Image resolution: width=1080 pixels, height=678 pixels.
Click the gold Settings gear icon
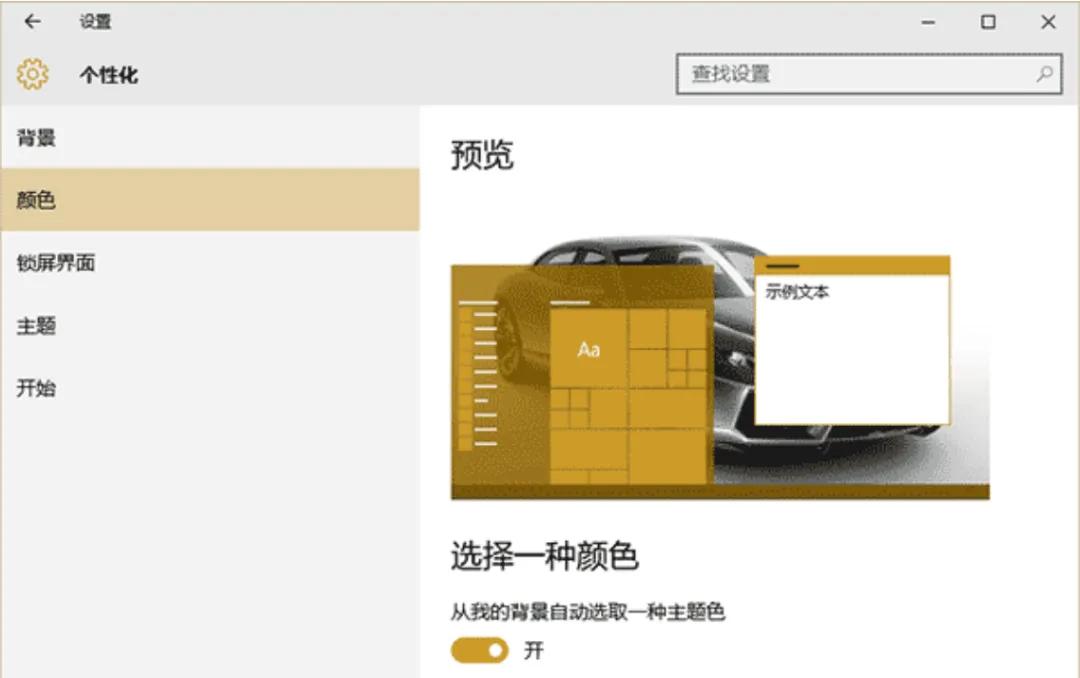coord(32,74)
